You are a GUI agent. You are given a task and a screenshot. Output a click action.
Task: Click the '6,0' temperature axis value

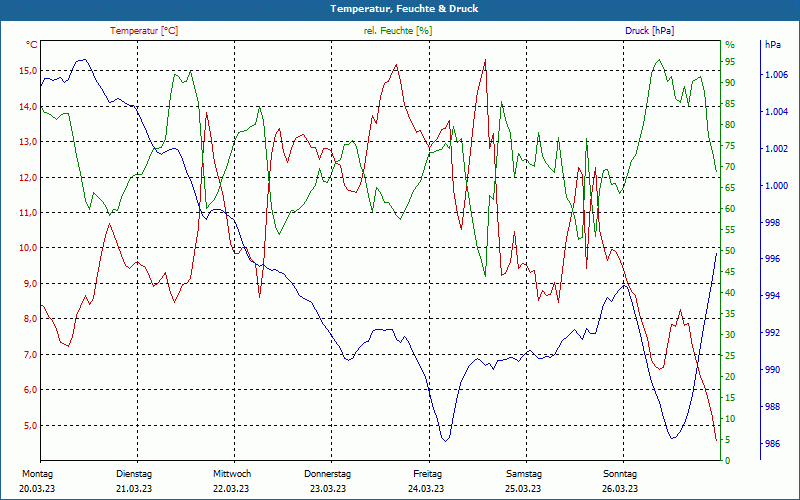30,390
